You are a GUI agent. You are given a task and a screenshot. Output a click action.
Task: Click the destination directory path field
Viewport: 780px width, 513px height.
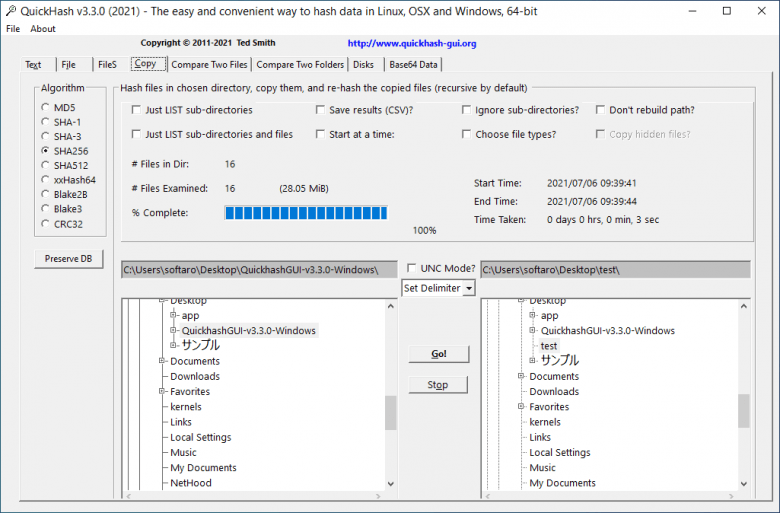coord(615,270)
